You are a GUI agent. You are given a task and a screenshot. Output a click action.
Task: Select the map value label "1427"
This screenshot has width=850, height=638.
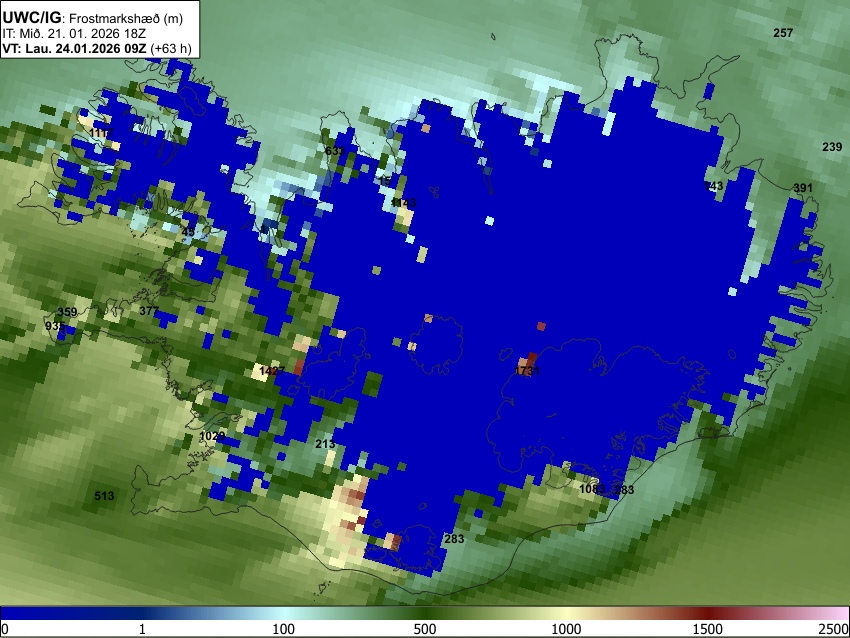pyautogui.click(x=272, y=371)
